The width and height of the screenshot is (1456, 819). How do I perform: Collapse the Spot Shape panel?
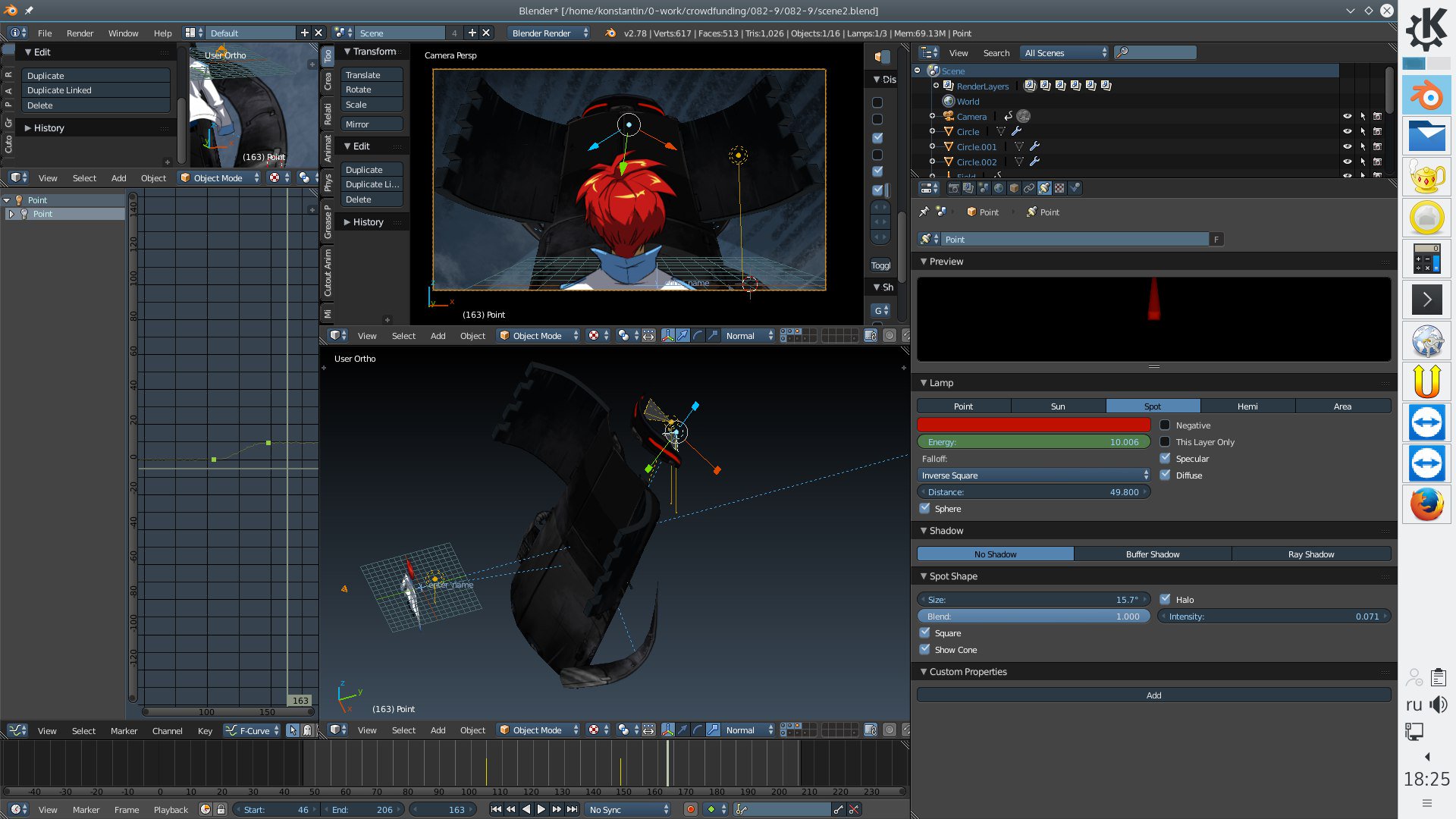924,576
